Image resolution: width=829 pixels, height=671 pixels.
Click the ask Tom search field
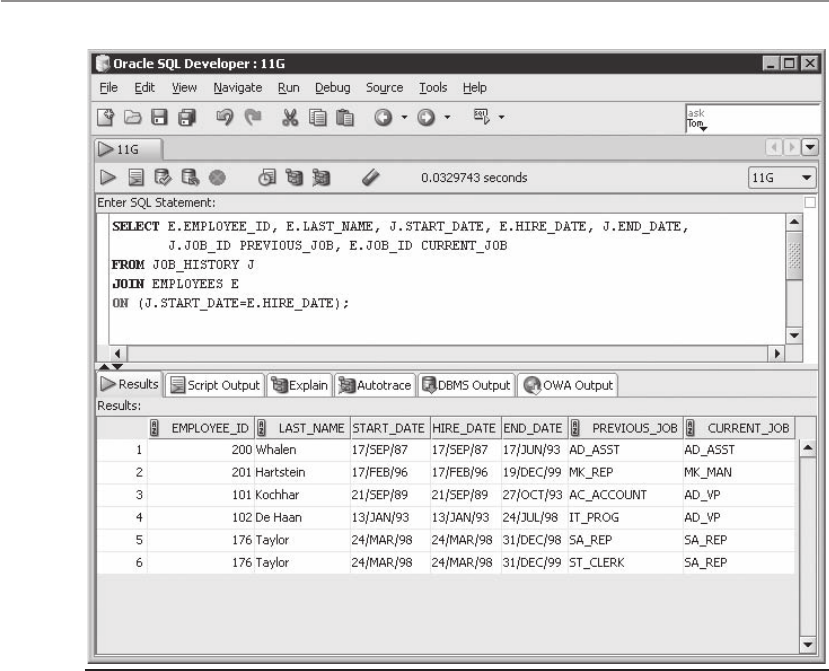pos(752,119)
